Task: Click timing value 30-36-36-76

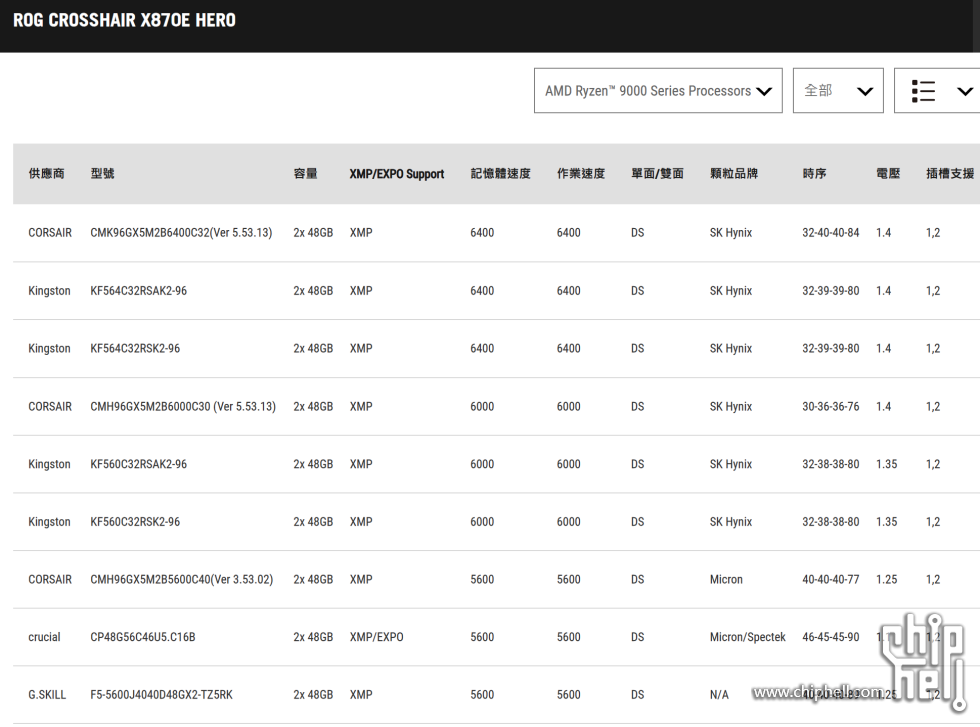Action: coord(831,406)
